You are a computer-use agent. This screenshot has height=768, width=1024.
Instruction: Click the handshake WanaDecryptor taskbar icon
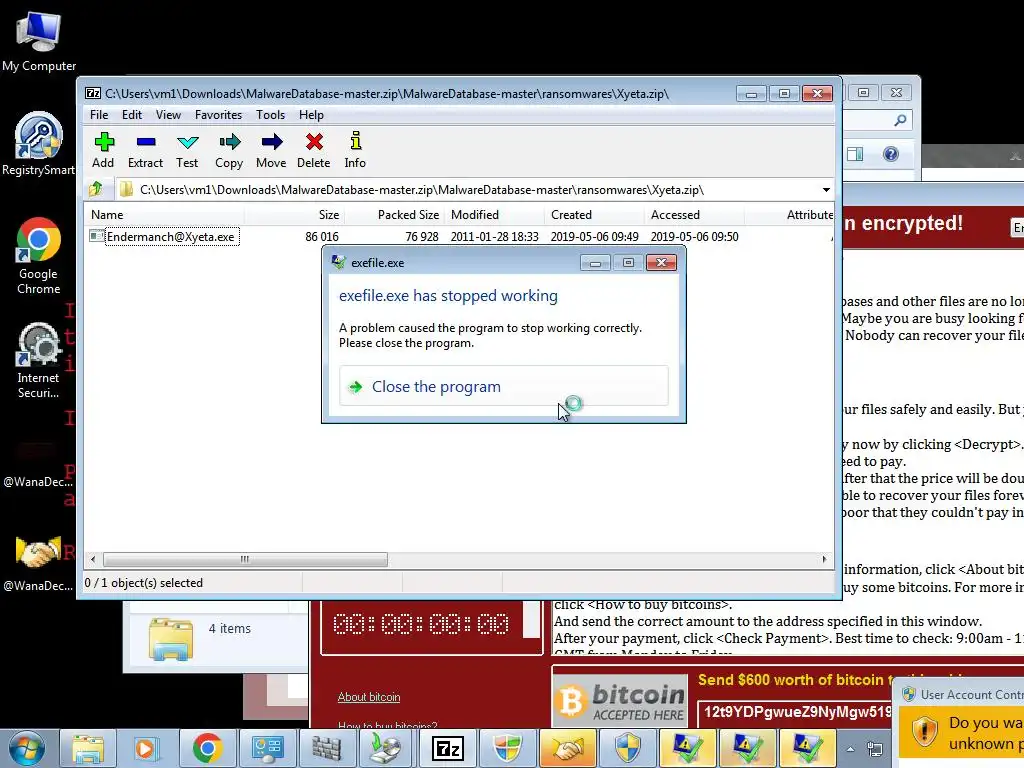coord(568,748)
